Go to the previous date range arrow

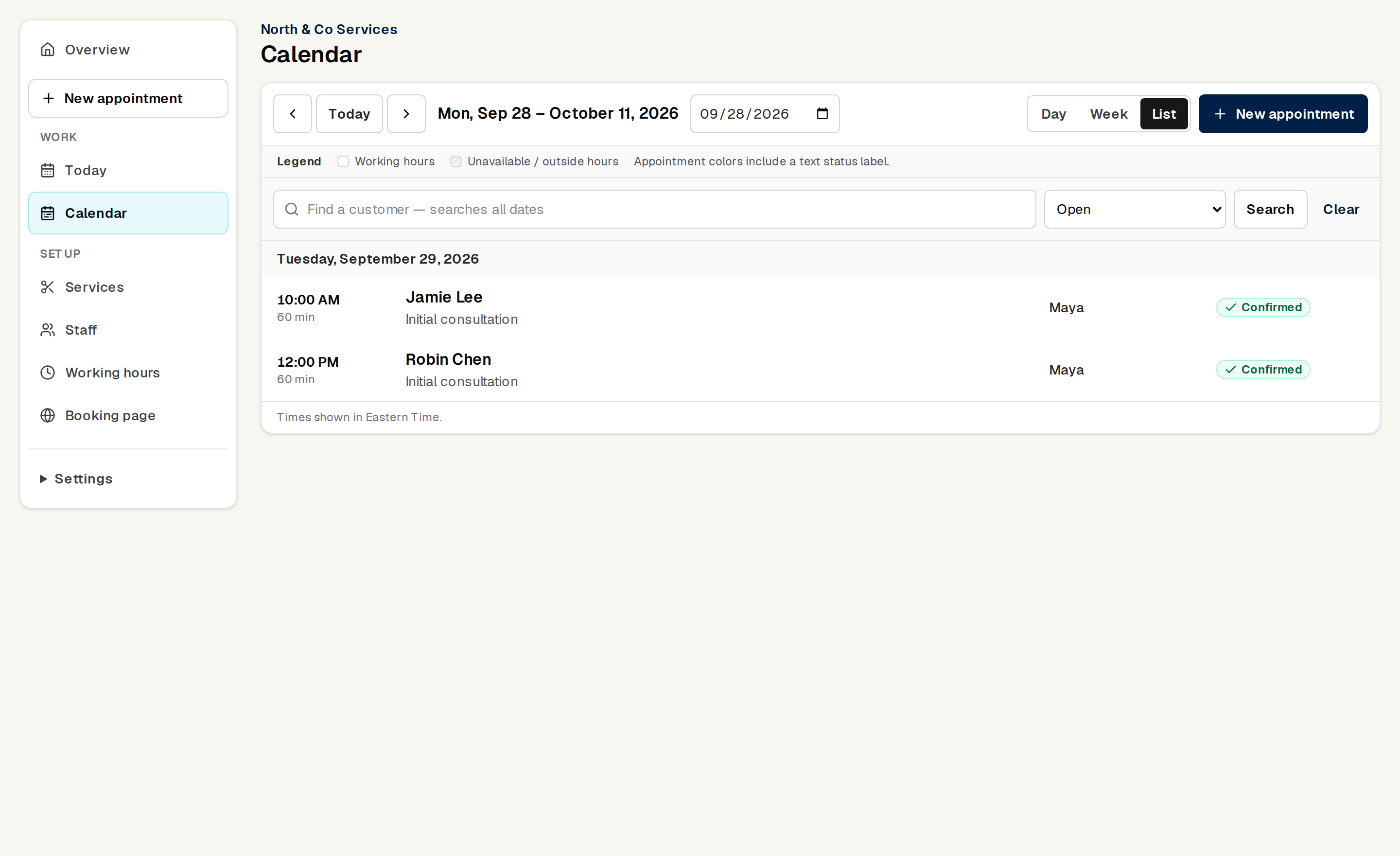(292, 114)
